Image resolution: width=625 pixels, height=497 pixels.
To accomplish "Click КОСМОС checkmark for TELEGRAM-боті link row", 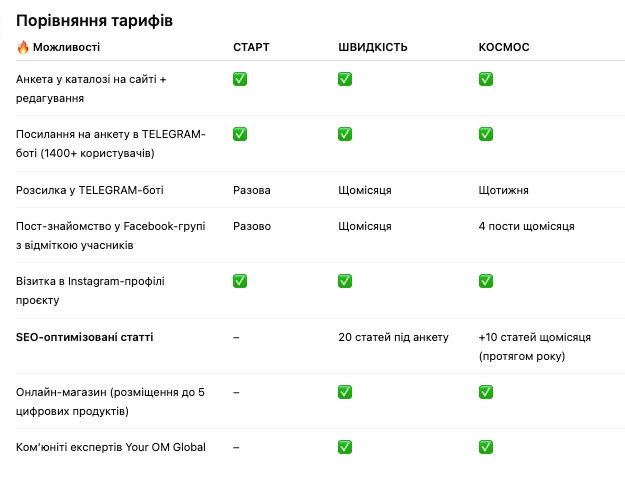I will pyautogui.click(x=486, y=134).
